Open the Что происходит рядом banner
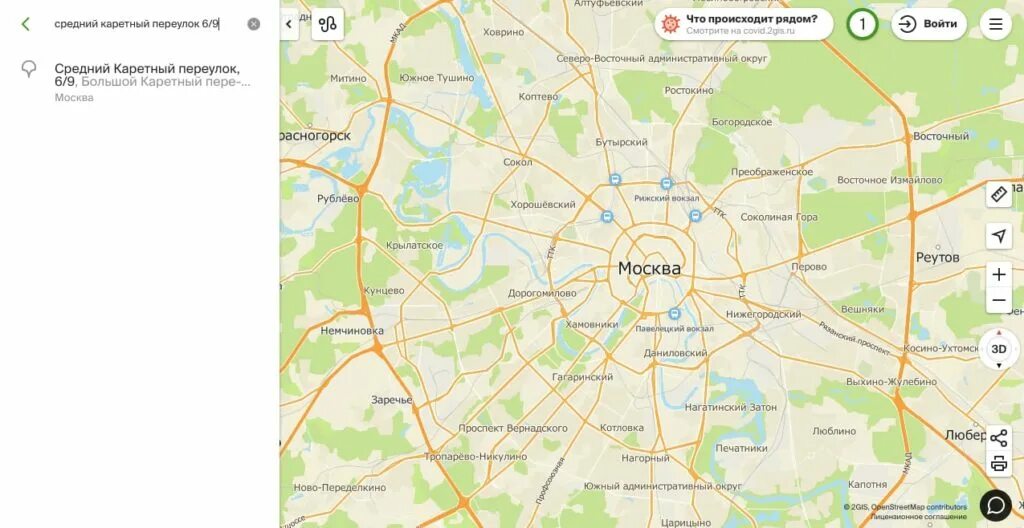This screenshot has width=1024, height=528. click(x=744, y=24)
